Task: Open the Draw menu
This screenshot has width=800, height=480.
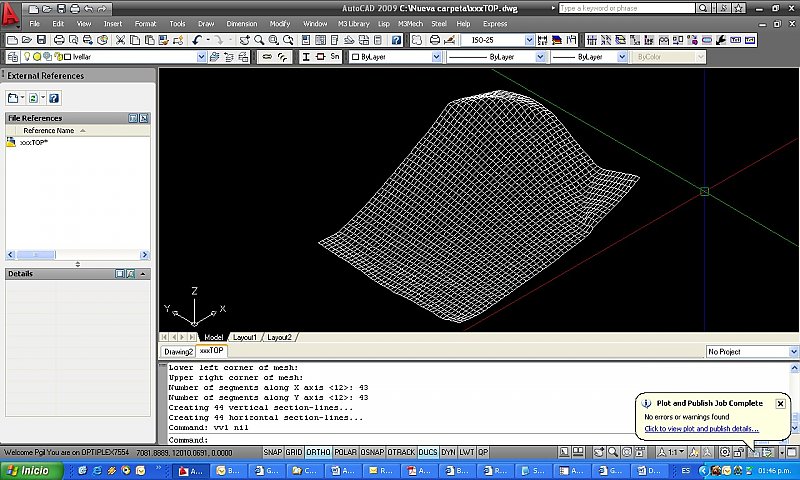Action: [x=206, y=23]
